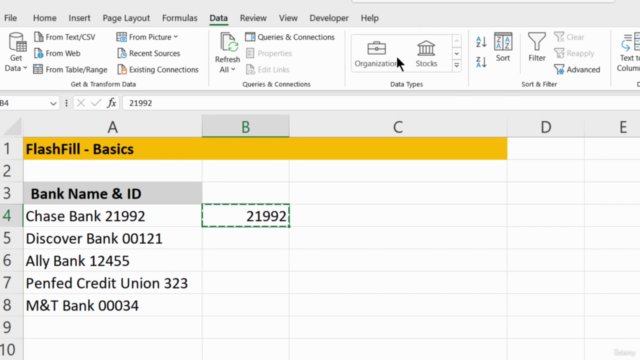Click Edit Links

268,70
